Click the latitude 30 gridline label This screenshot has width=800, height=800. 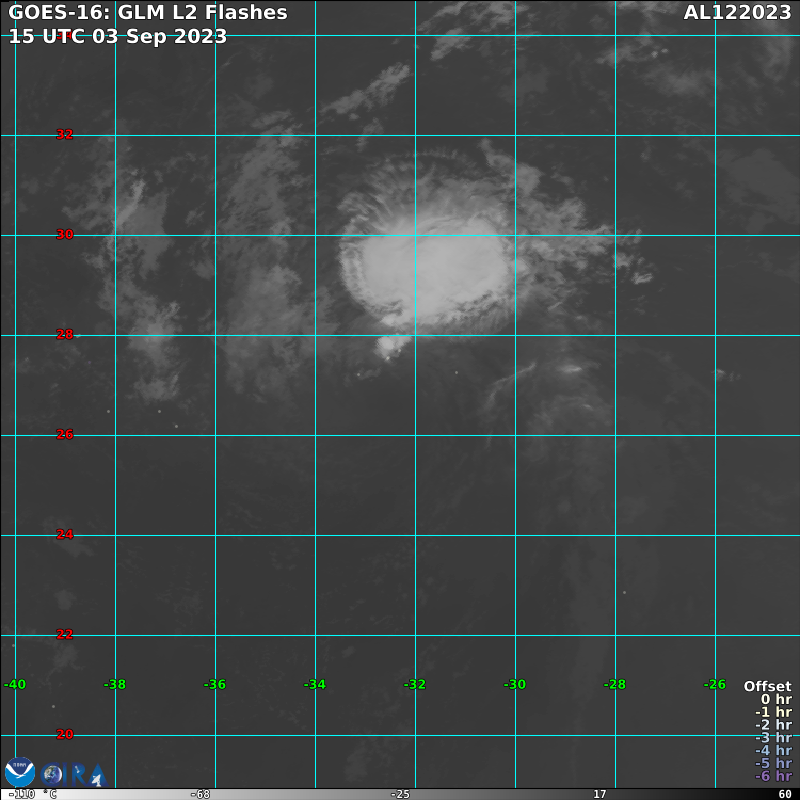[65, 235]
